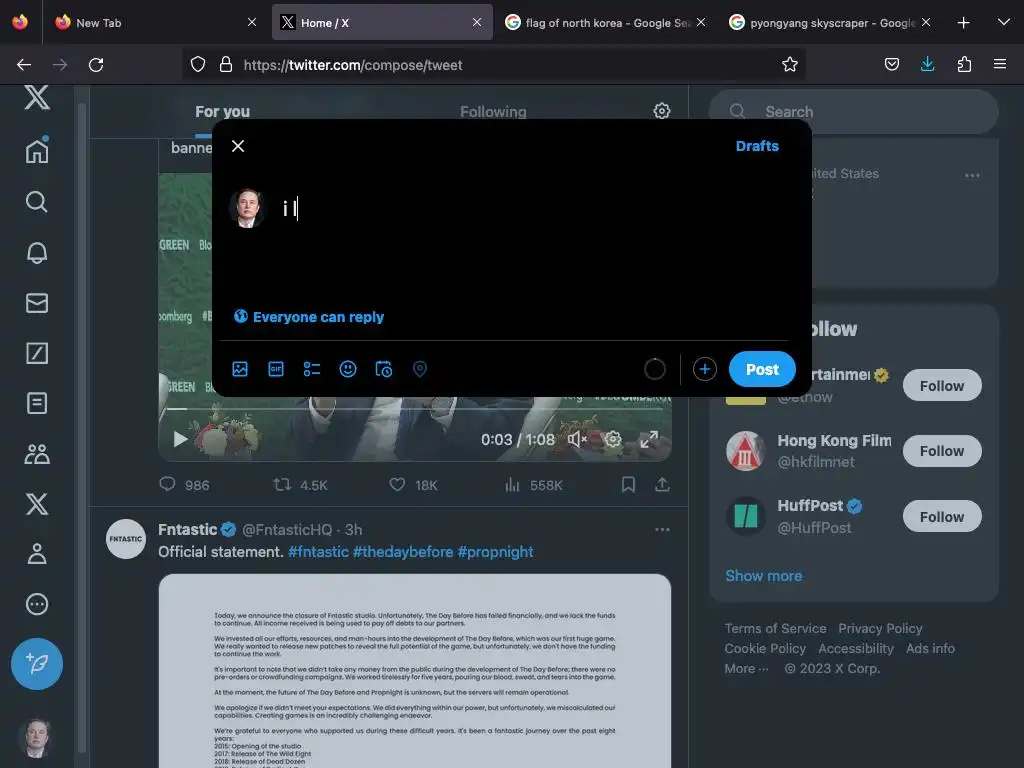The image size is (1024, 768).
Task: Switch to For you tab
Action: click(222, 112)
